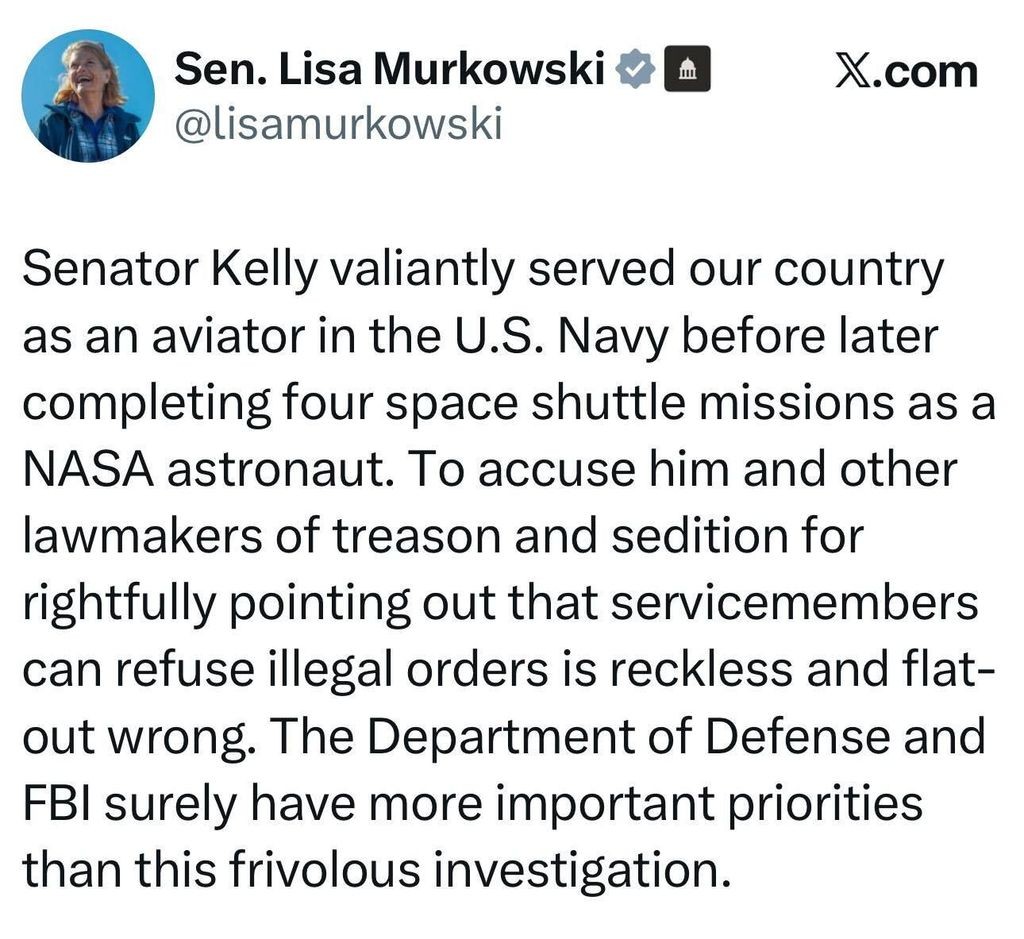Click the display name Sen. Lisa Murkowski
1024x939 pixels.
click(x=391, y=70)
